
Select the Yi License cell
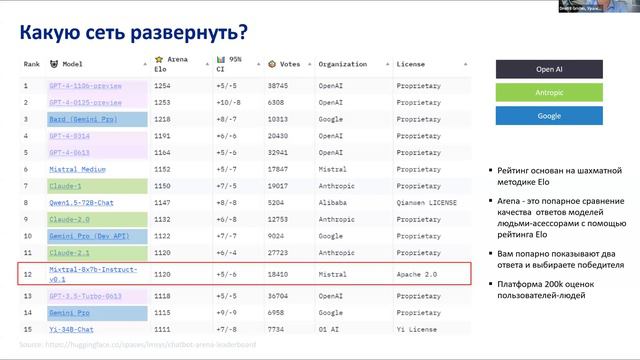pos(417,329)
